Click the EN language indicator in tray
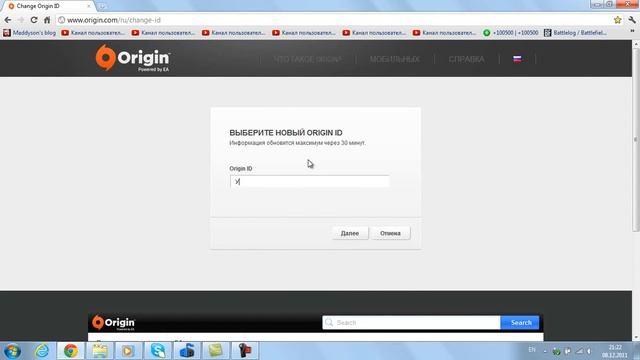Viewport: 640px width, 360px height. (x=532, y=350)
